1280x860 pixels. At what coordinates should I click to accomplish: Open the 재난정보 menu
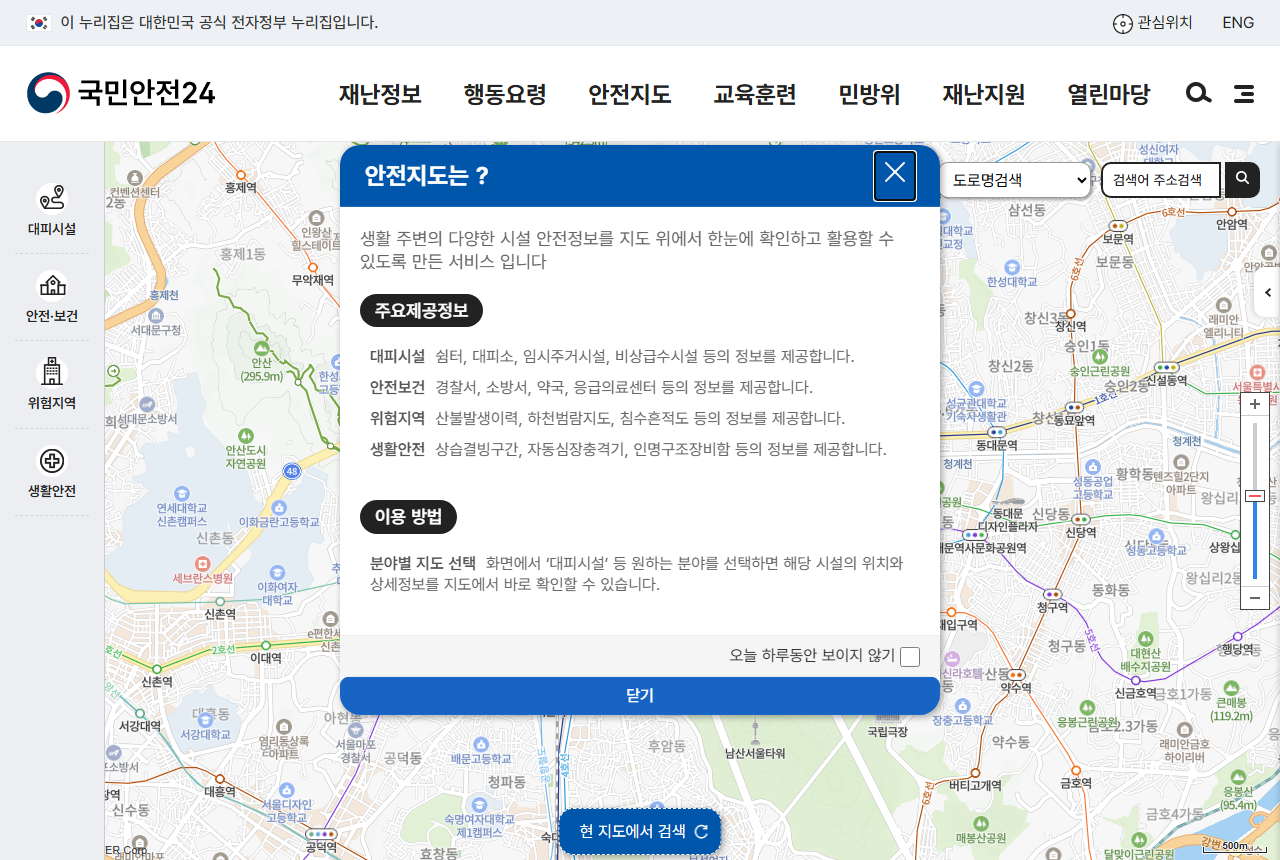pos(380,94)
